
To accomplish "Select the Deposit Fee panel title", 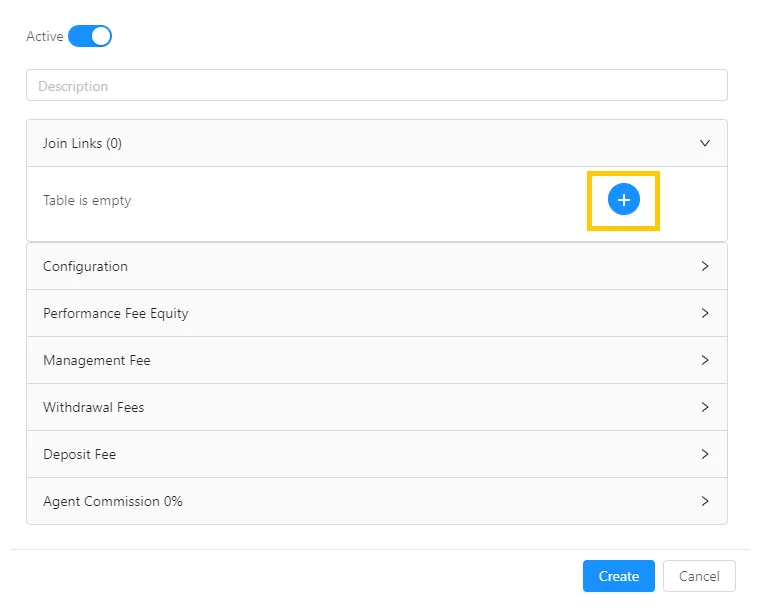I will tap(79, 454).
